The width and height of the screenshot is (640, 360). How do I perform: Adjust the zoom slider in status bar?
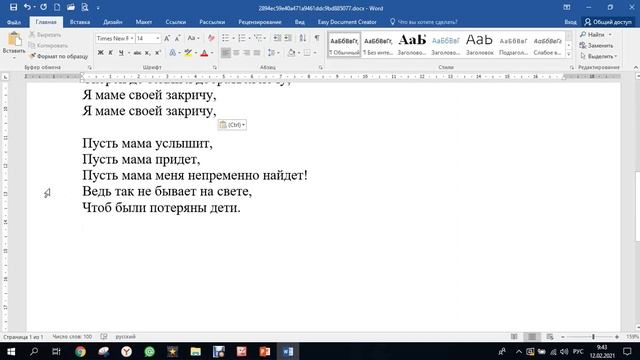pyautogui.click(x=593, y=337)
